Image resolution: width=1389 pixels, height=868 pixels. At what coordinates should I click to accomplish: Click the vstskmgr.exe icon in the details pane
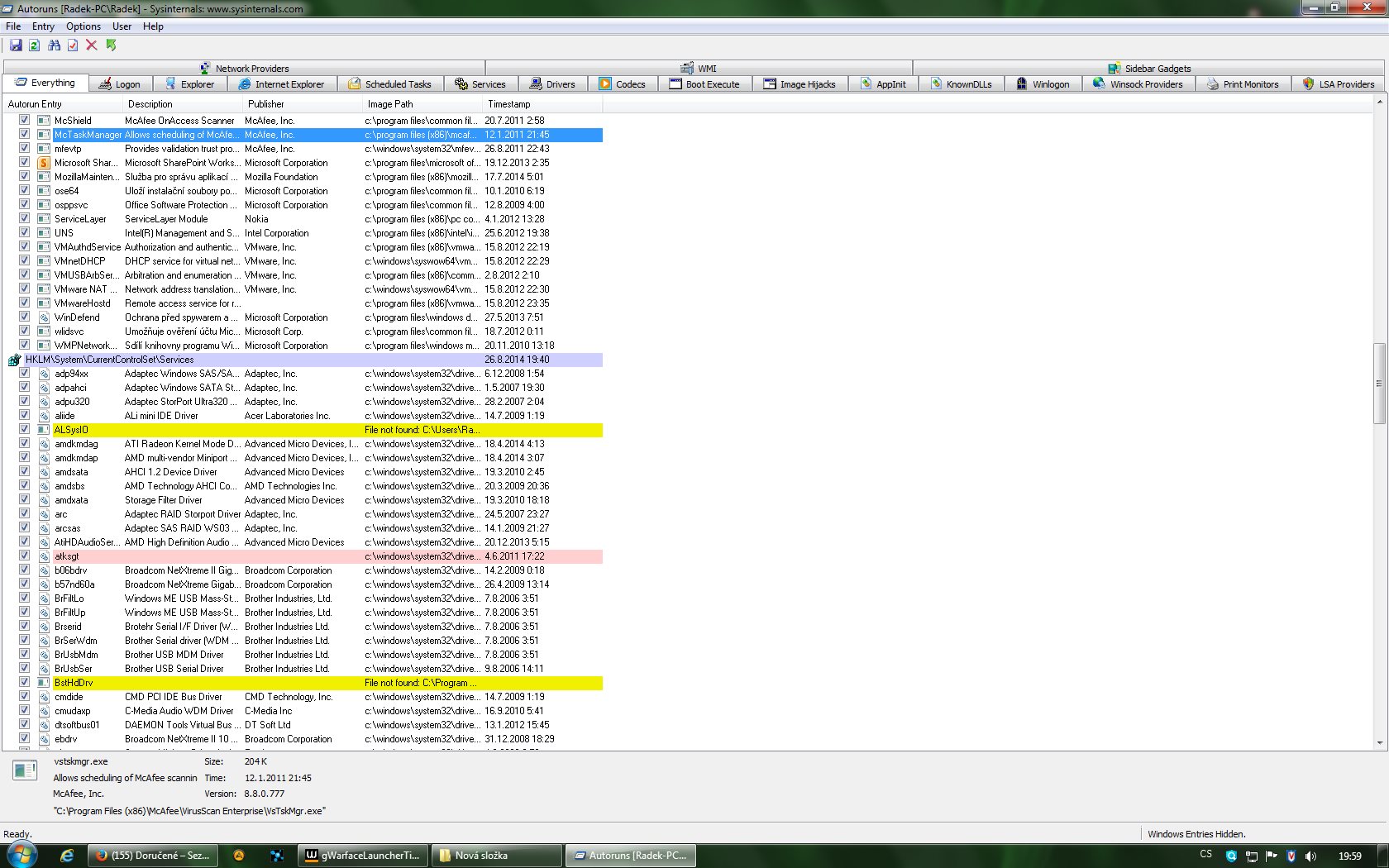(x=25, y=770)
